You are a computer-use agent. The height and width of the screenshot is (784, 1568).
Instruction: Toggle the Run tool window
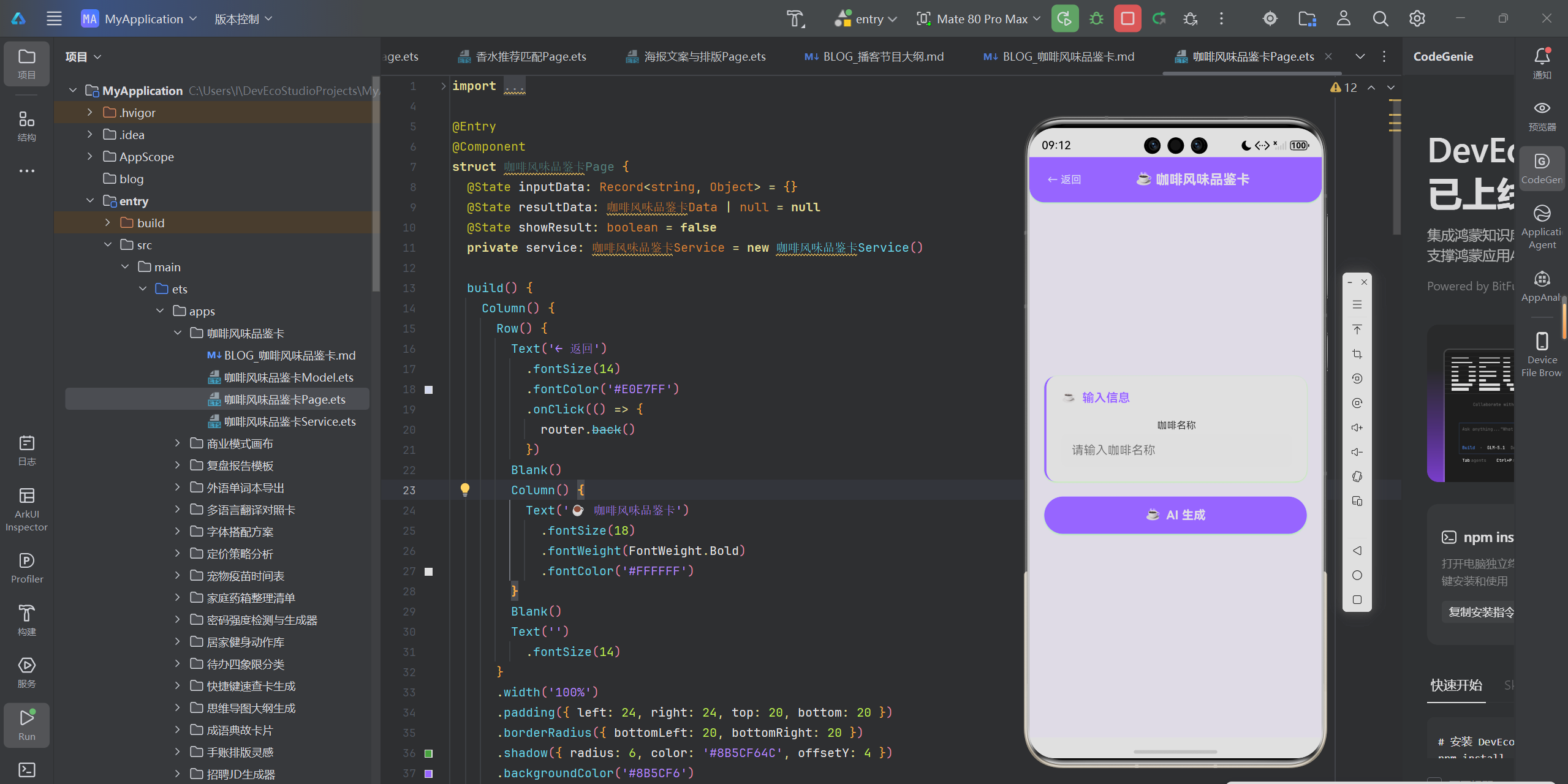[x=26, y=725]
